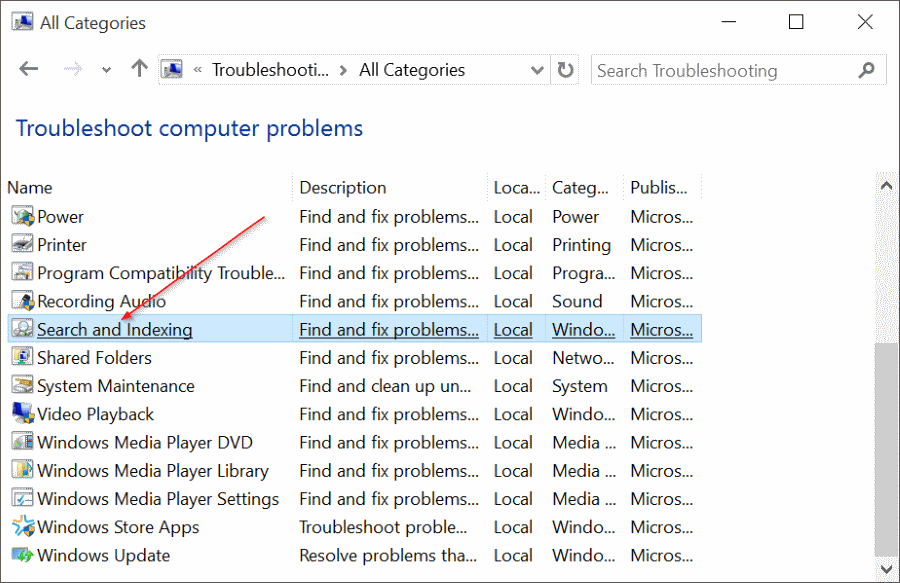The width and height of the screenshot is (900, 583).
Task: Click the search magnifier icon
Action: click(866, 70)
